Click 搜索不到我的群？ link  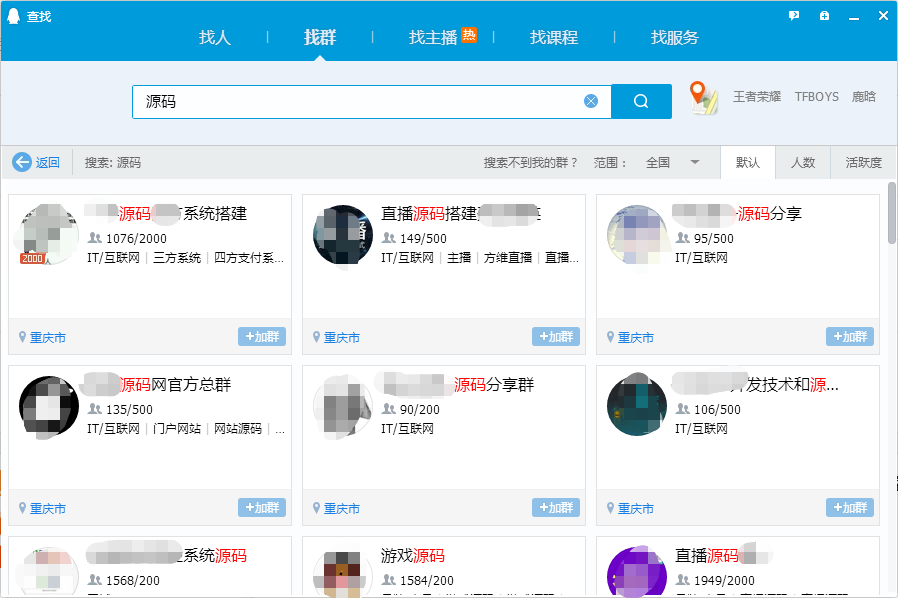click(x=530, y=163)
